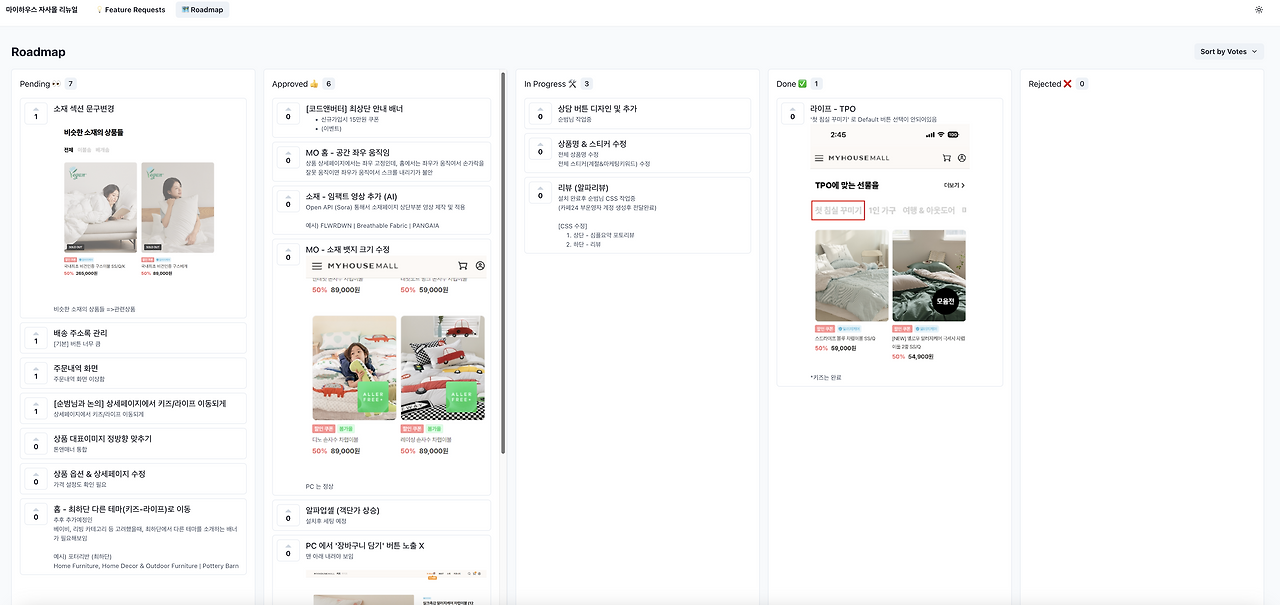This screenshot has width=1280, height=605.
Task: Upvote the "MO - 소재 뱃지 크기 수정" card
Action: (x=288, y=255)
